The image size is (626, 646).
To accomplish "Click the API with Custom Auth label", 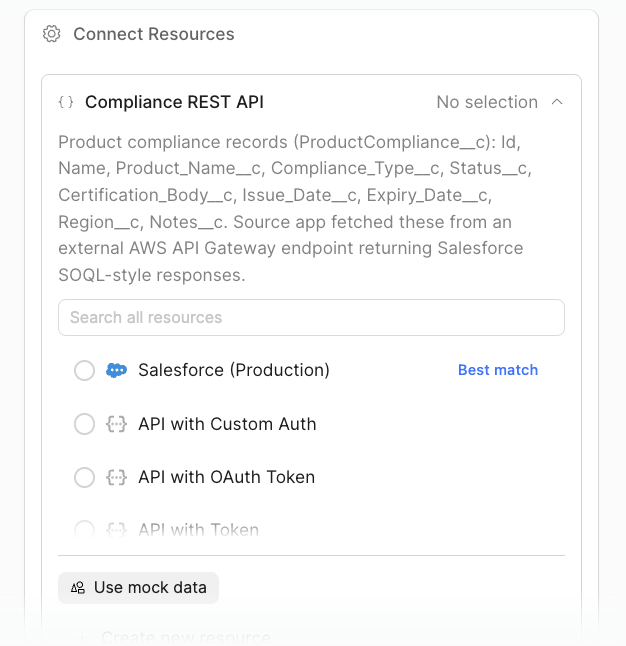I will (x=227, y=424).
